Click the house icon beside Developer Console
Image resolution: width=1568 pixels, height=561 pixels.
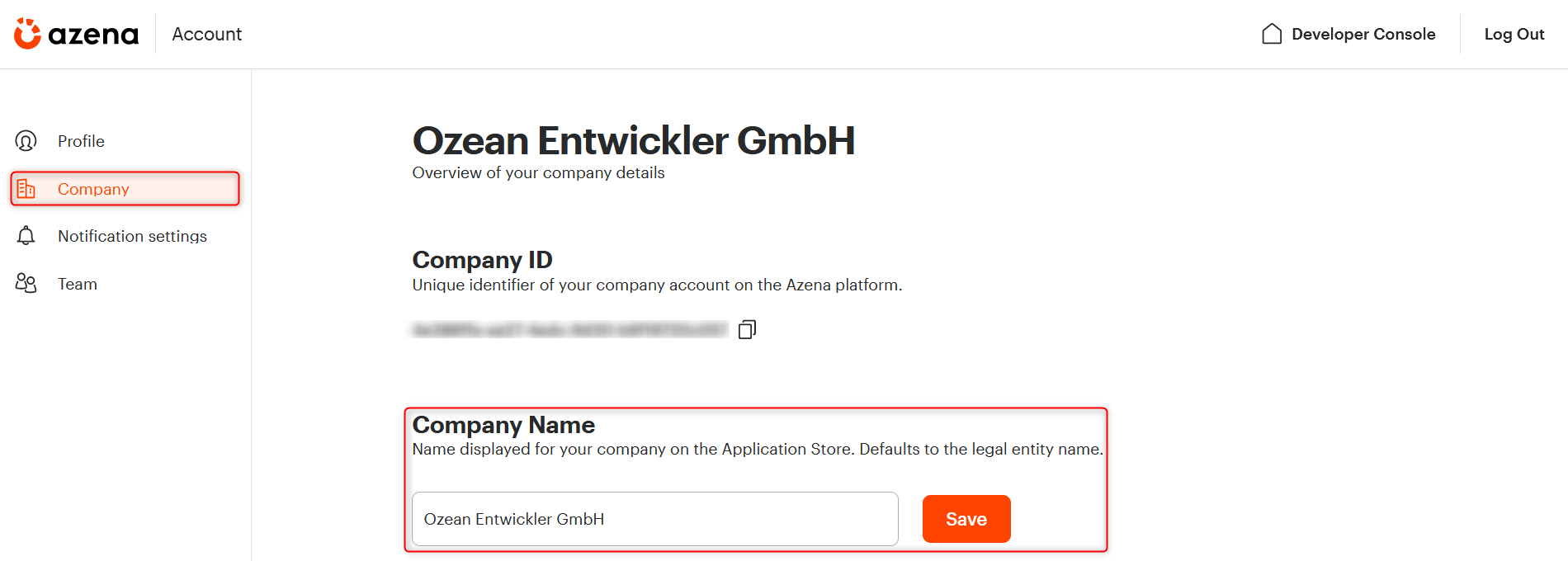pos(1272,34)
